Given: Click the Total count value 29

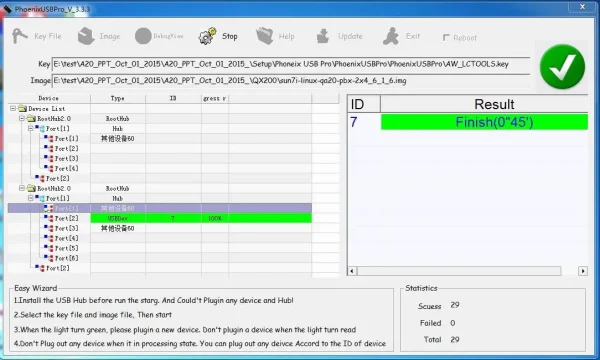Looking at the screenshot, I should pos(455,339).
